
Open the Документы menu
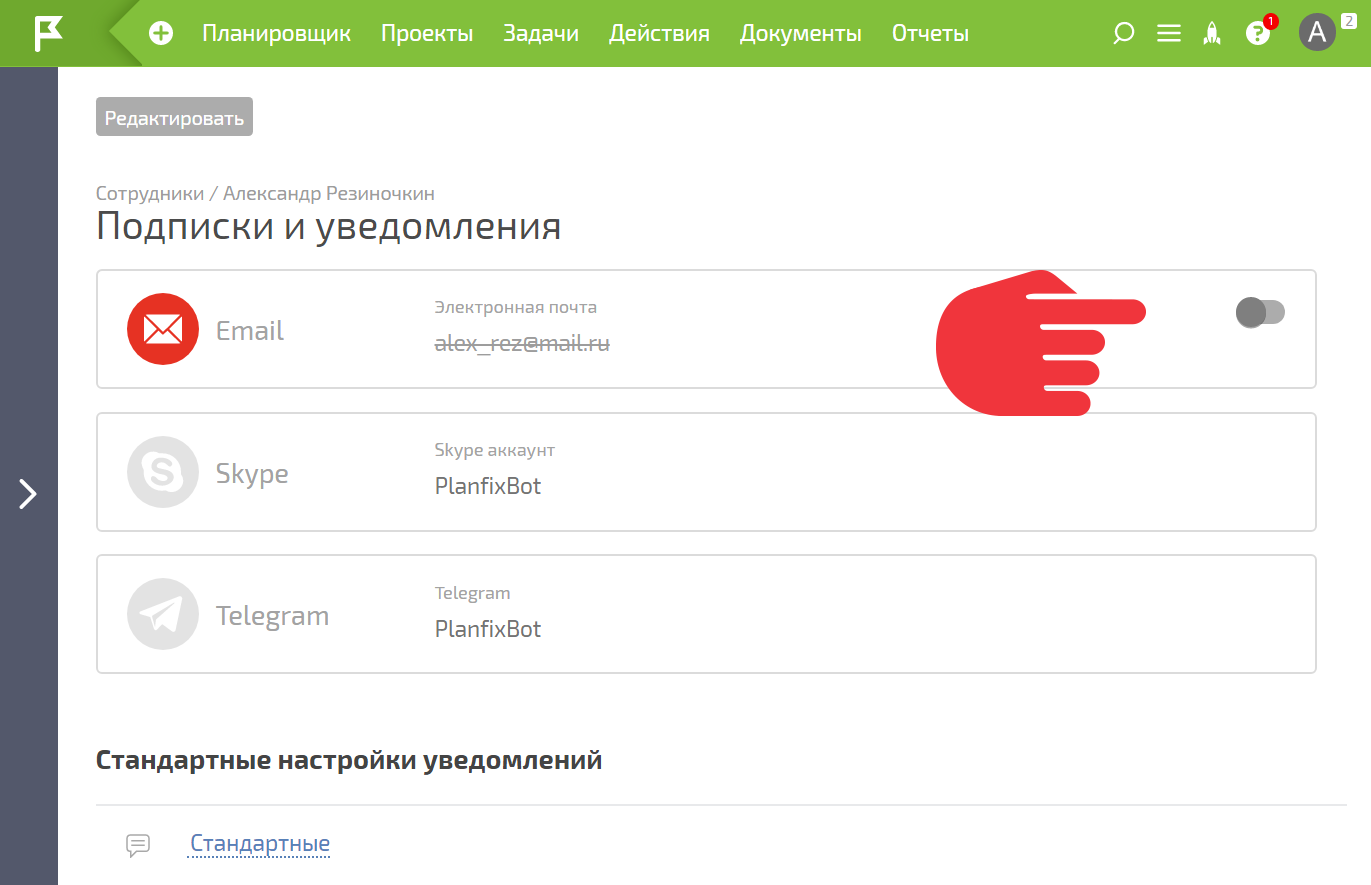click(801, 33)
